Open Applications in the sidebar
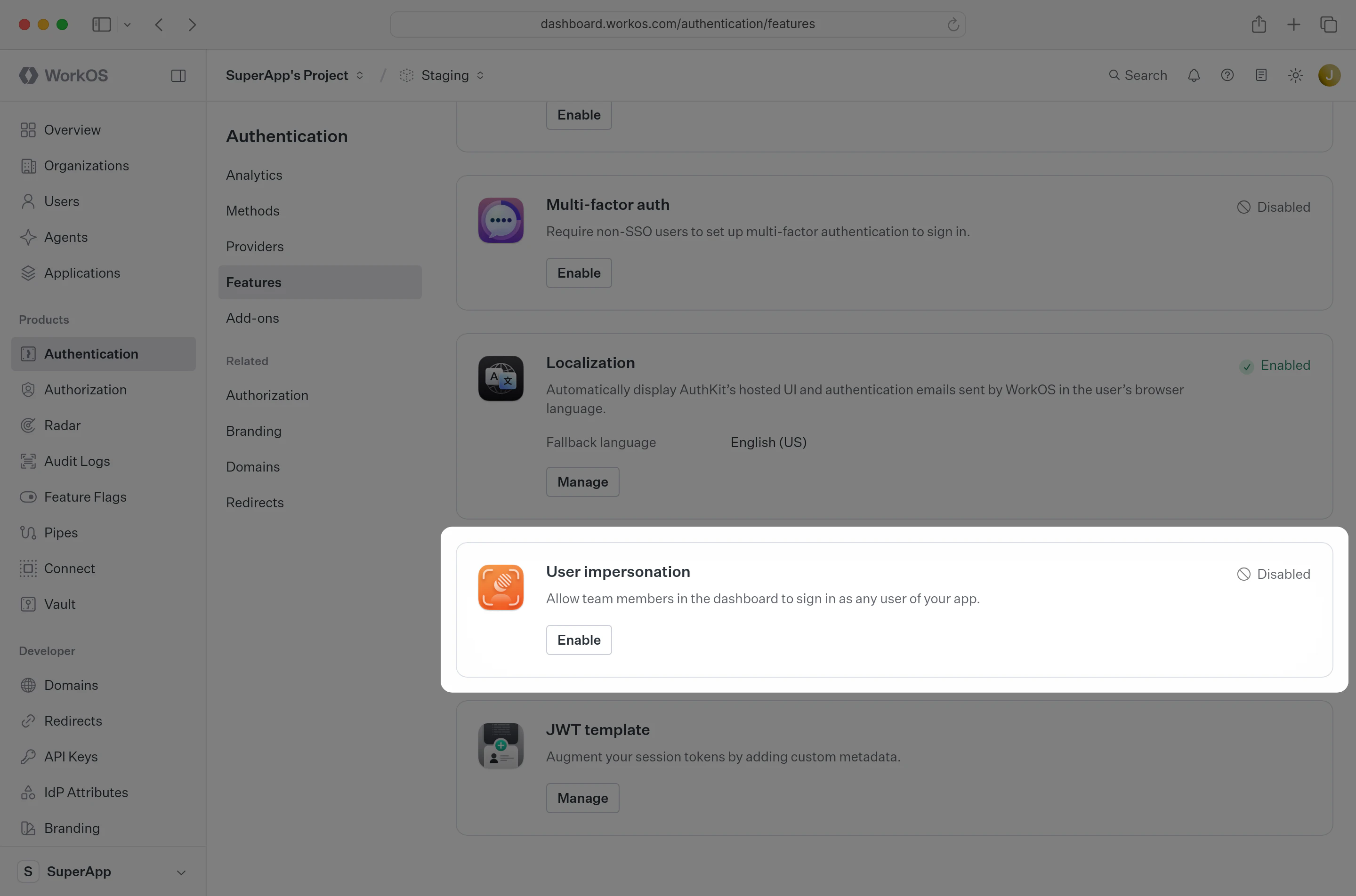 [x=104, y=273]
